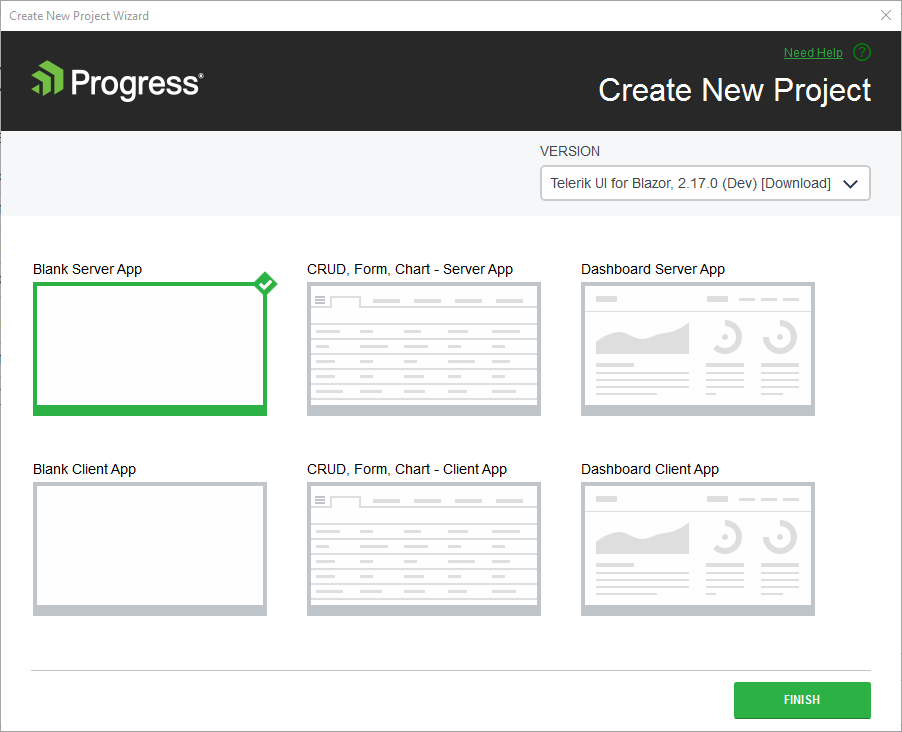Screen dimensions: 902x732
Task: Click the 'Blank Server App' label
Action: point(87,269)
